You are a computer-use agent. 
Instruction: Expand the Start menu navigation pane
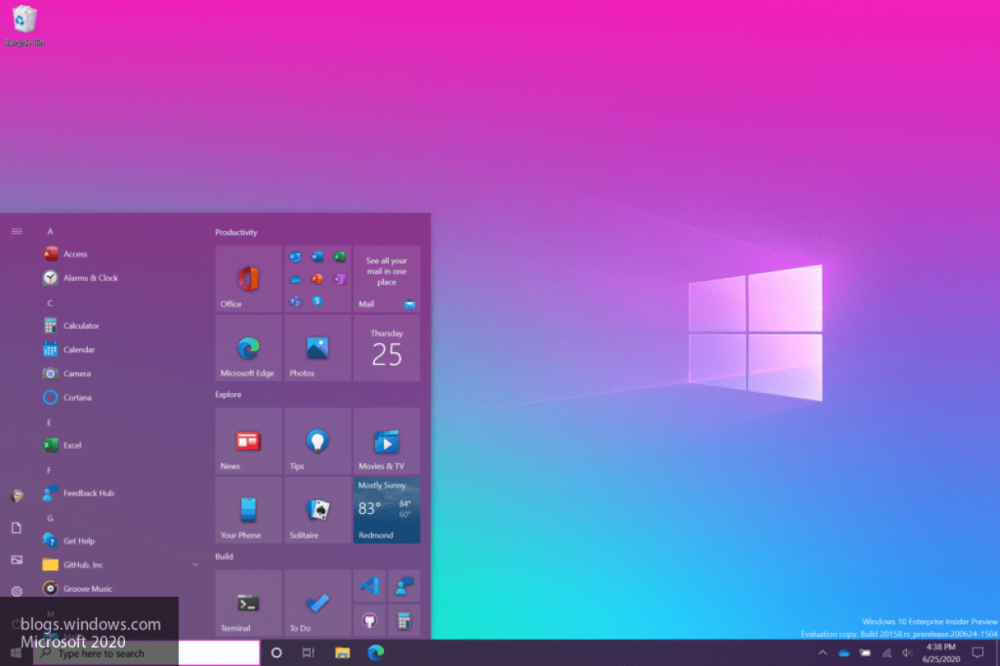(15, 230)
